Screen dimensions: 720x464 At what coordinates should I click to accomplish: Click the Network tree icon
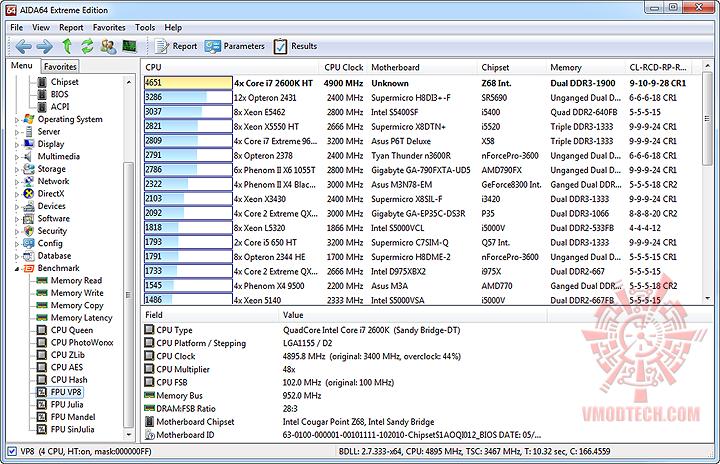28,181
